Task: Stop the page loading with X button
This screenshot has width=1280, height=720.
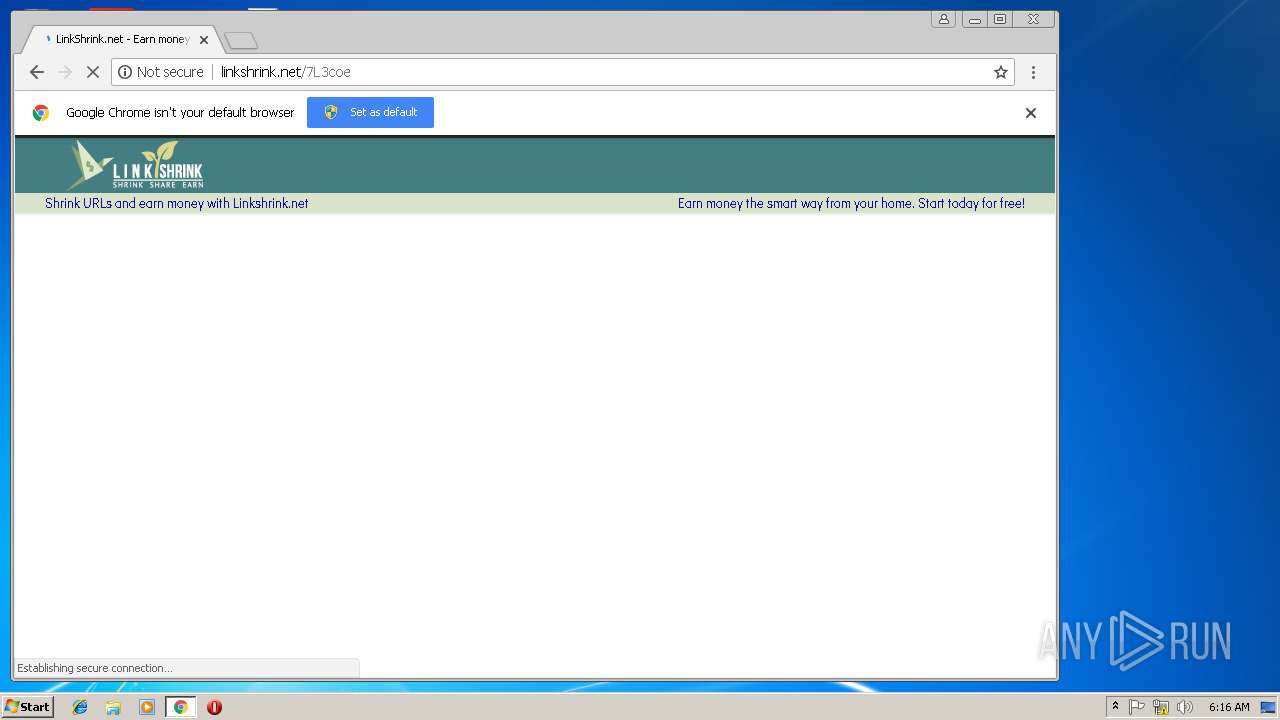Action: pos(93,72)
